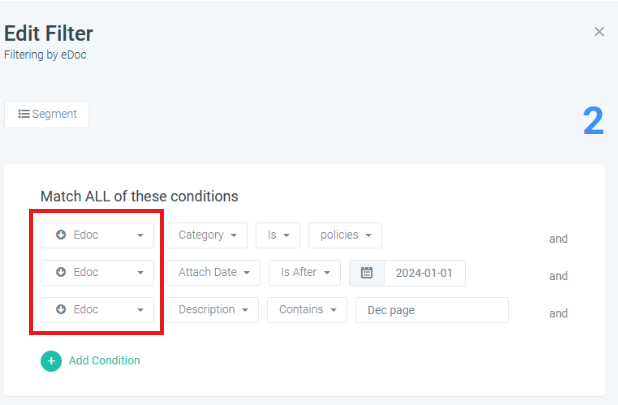Click the download icon in first Edoc row
Image resolution: width=618 pixels, height=405 pixels.
pyautogui.click(x=61, y=235)
